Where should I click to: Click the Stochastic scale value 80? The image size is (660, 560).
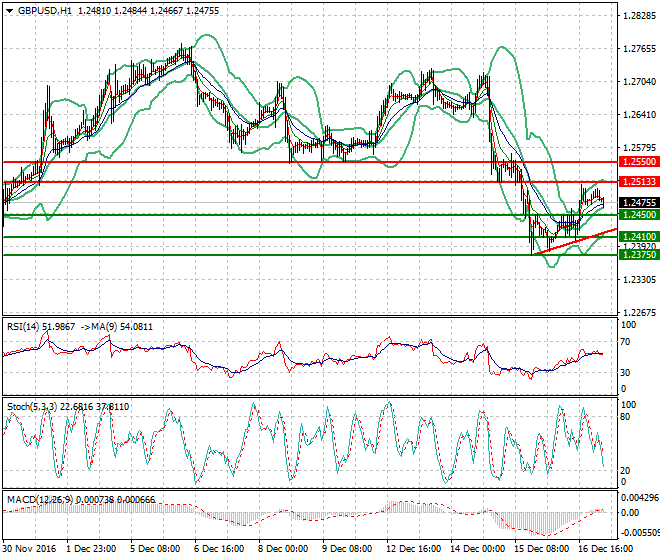[x=625, y=417]
